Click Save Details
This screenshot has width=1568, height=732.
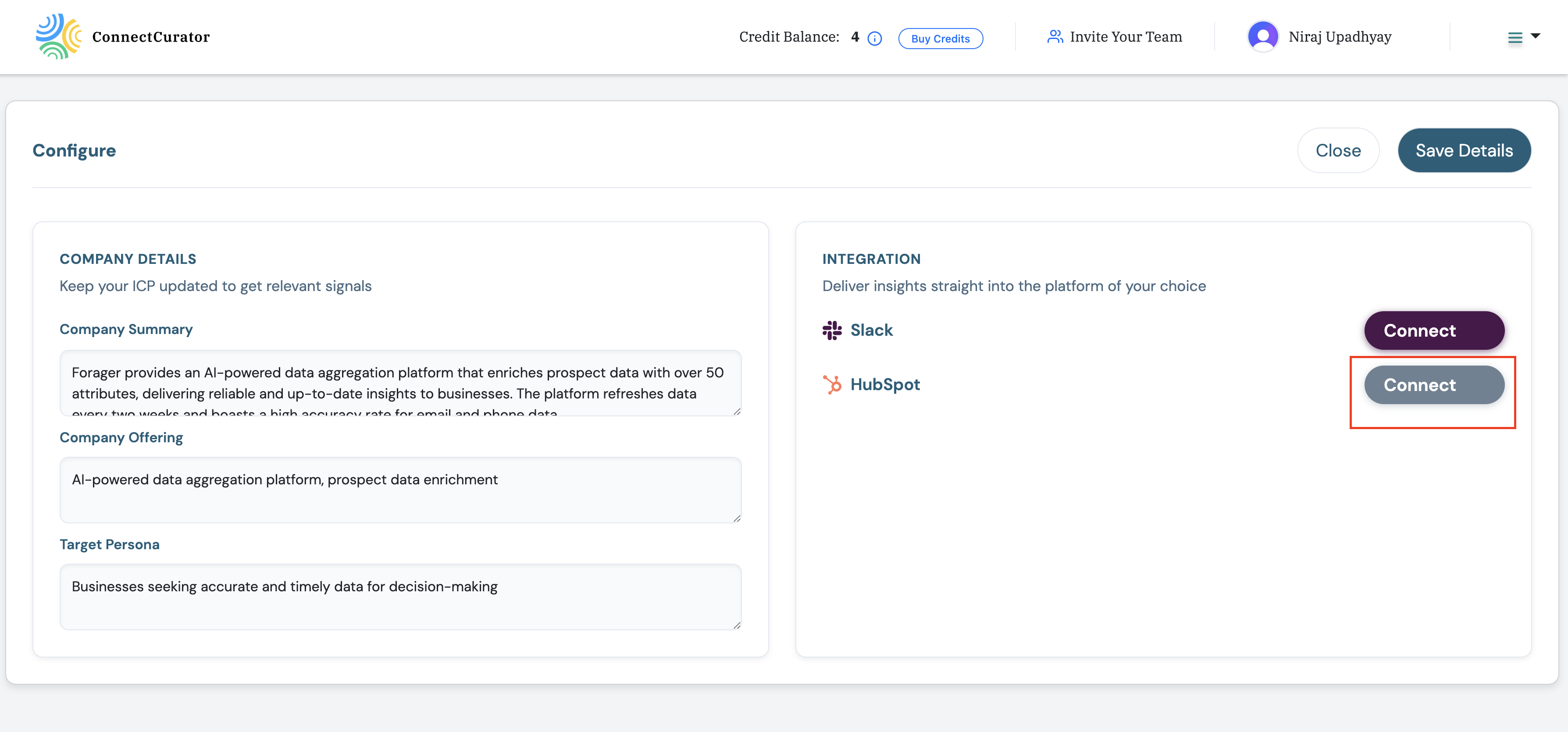(x=1464, y=150)
